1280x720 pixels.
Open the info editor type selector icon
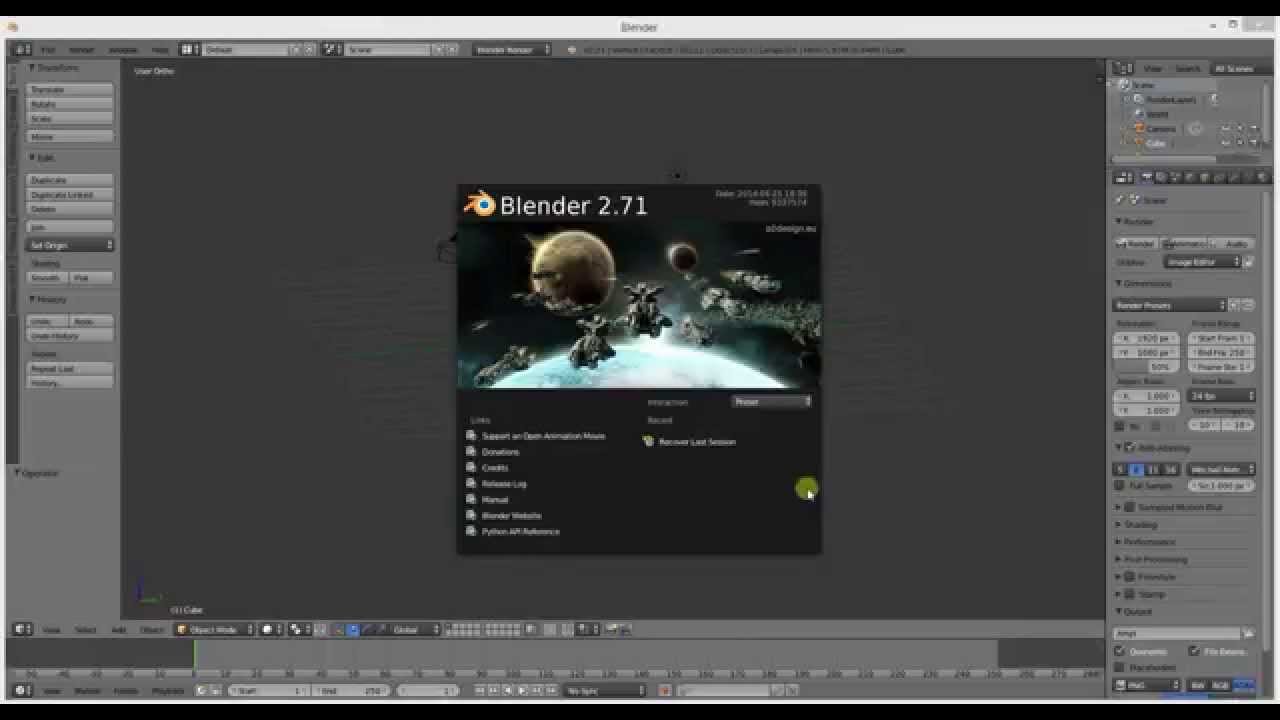click(x=22, y=49)
